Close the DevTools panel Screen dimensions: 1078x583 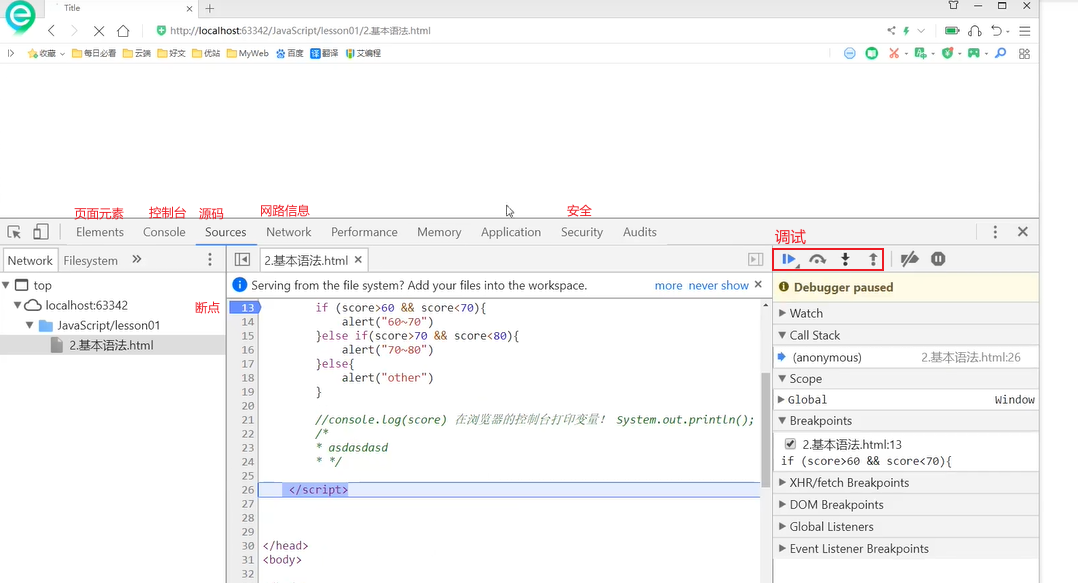coord(1023,232)
